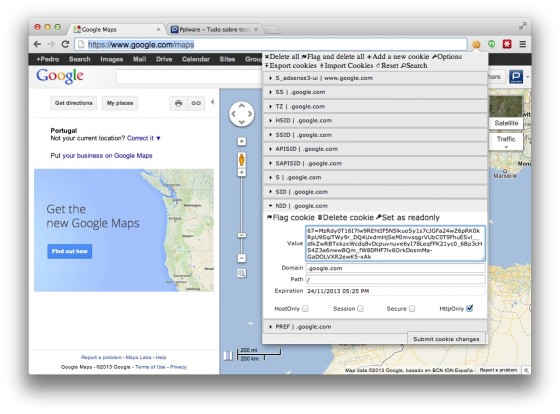Image resolution: width=560 pixels, height=414 pixels.
Task: Collapse the NID cookie row
Action: click(375, 206)
